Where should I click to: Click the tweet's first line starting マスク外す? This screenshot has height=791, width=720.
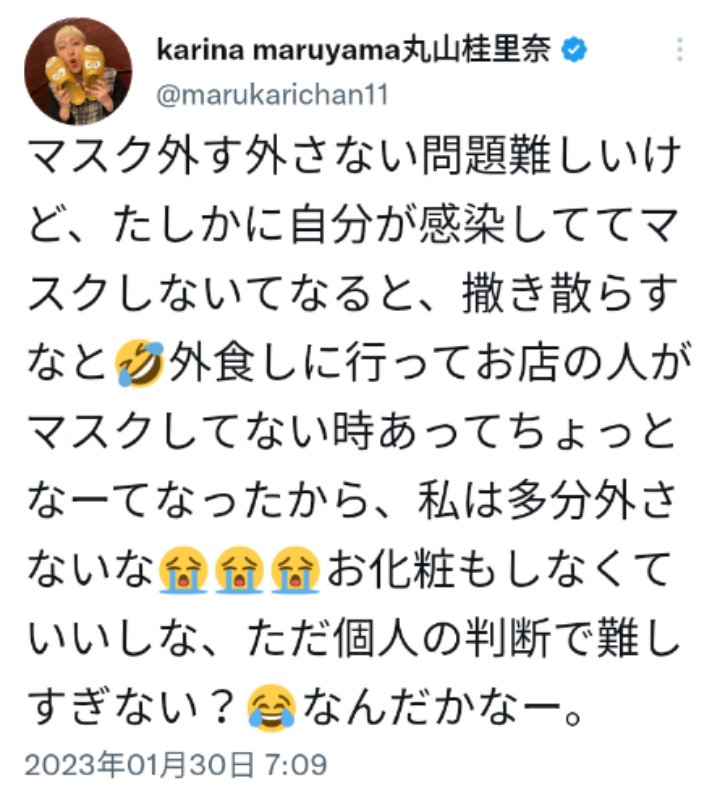point(355,156)
